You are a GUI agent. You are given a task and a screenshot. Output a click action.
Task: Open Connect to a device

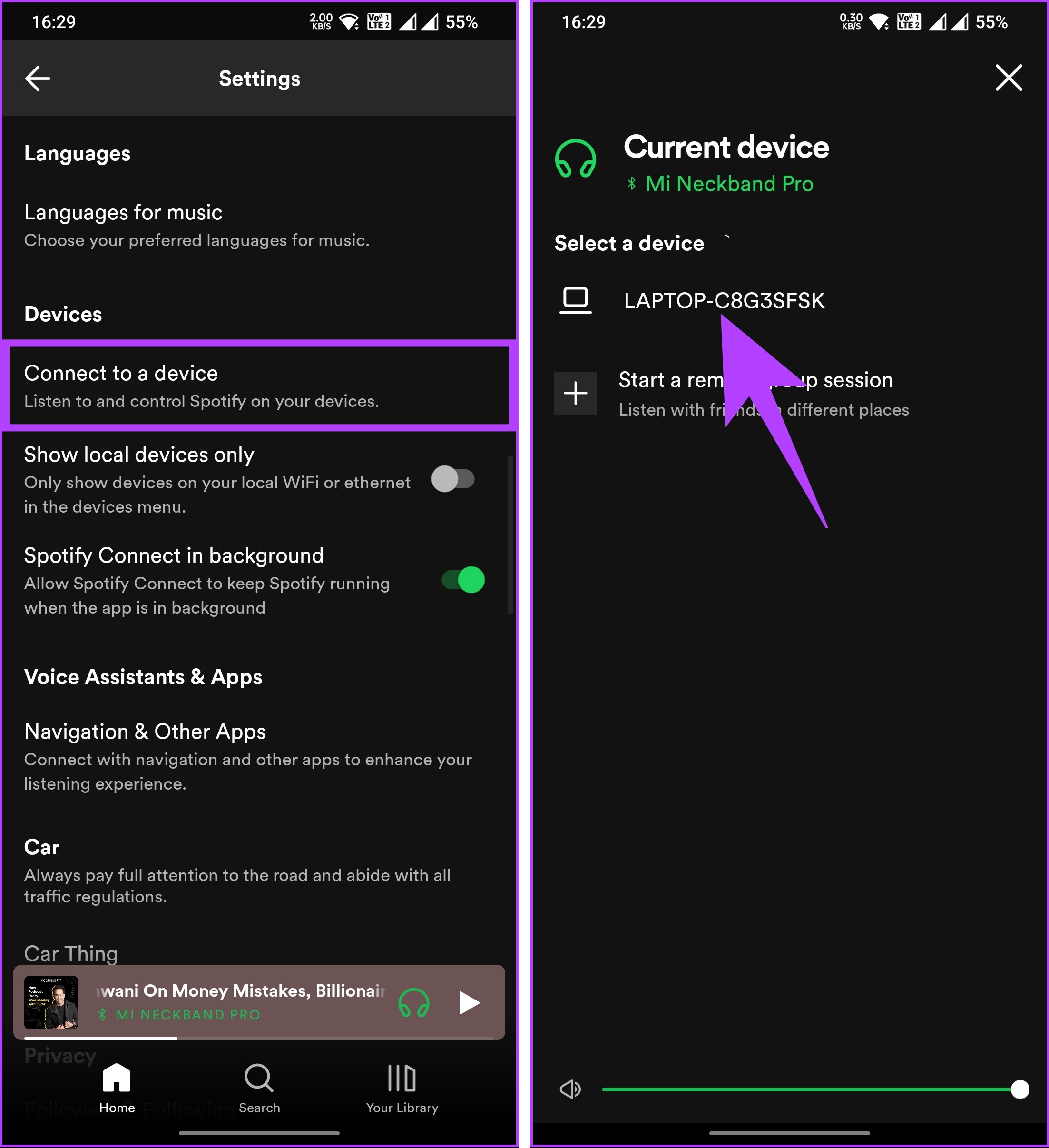click(x=259, y=386)
